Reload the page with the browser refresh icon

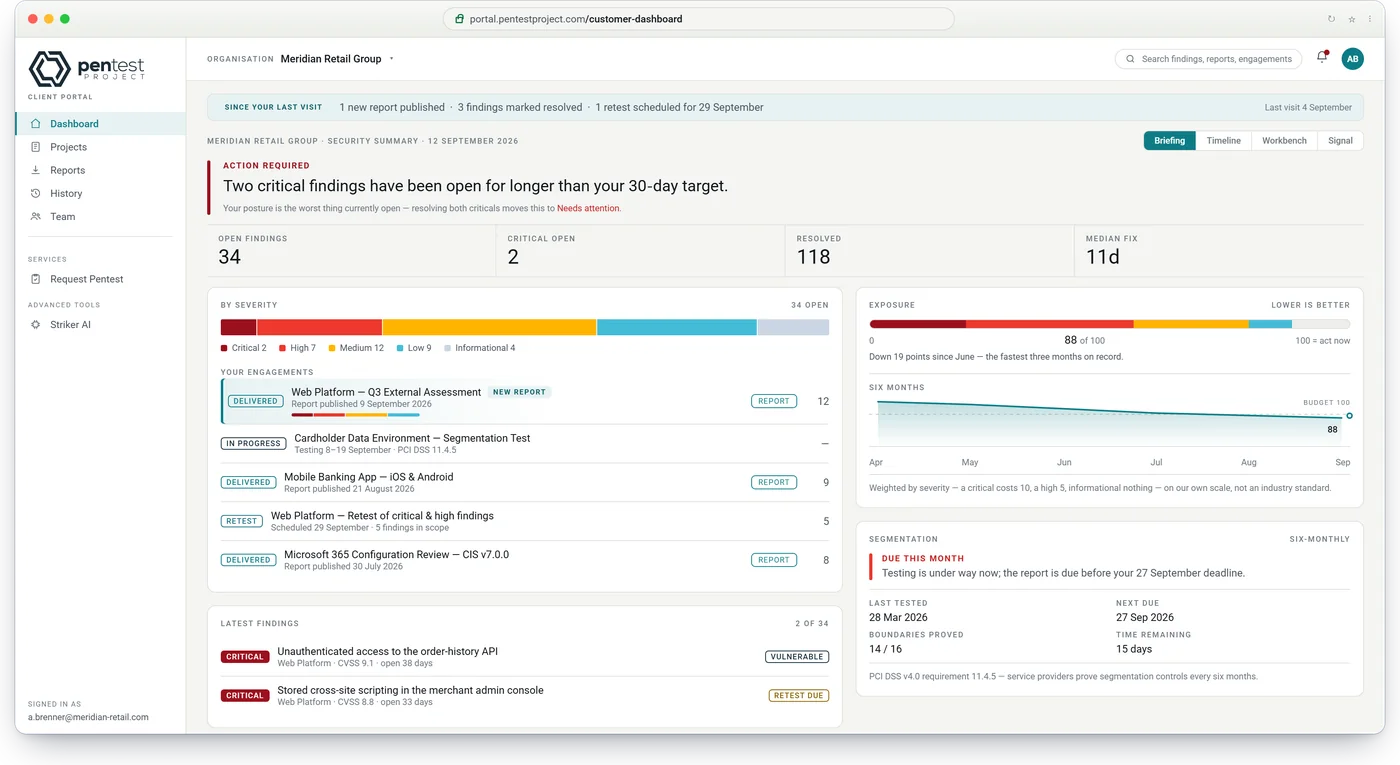1331,19
